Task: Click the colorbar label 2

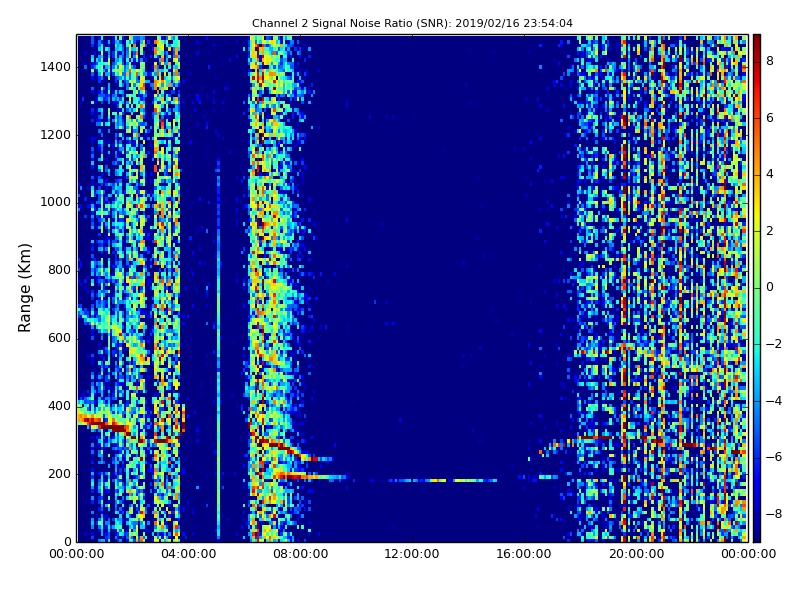Action: pos(770,231)
